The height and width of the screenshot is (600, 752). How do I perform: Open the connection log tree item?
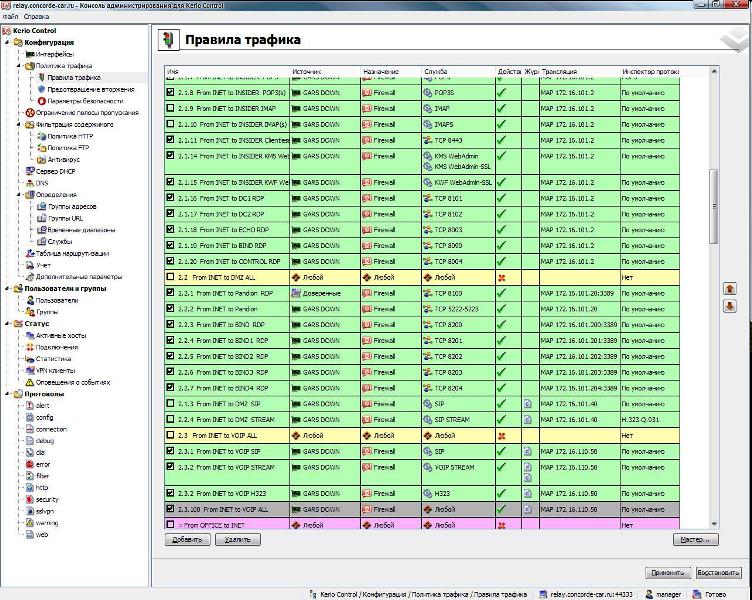click(51, 429)
